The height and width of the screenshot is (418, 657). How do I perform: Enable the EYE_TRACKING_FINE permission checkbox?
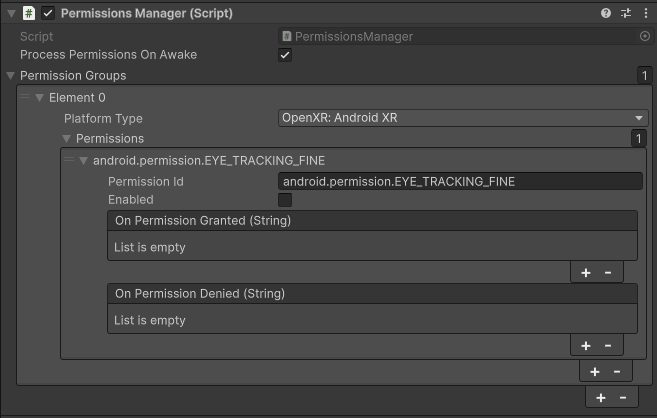(x=285, y=200)
